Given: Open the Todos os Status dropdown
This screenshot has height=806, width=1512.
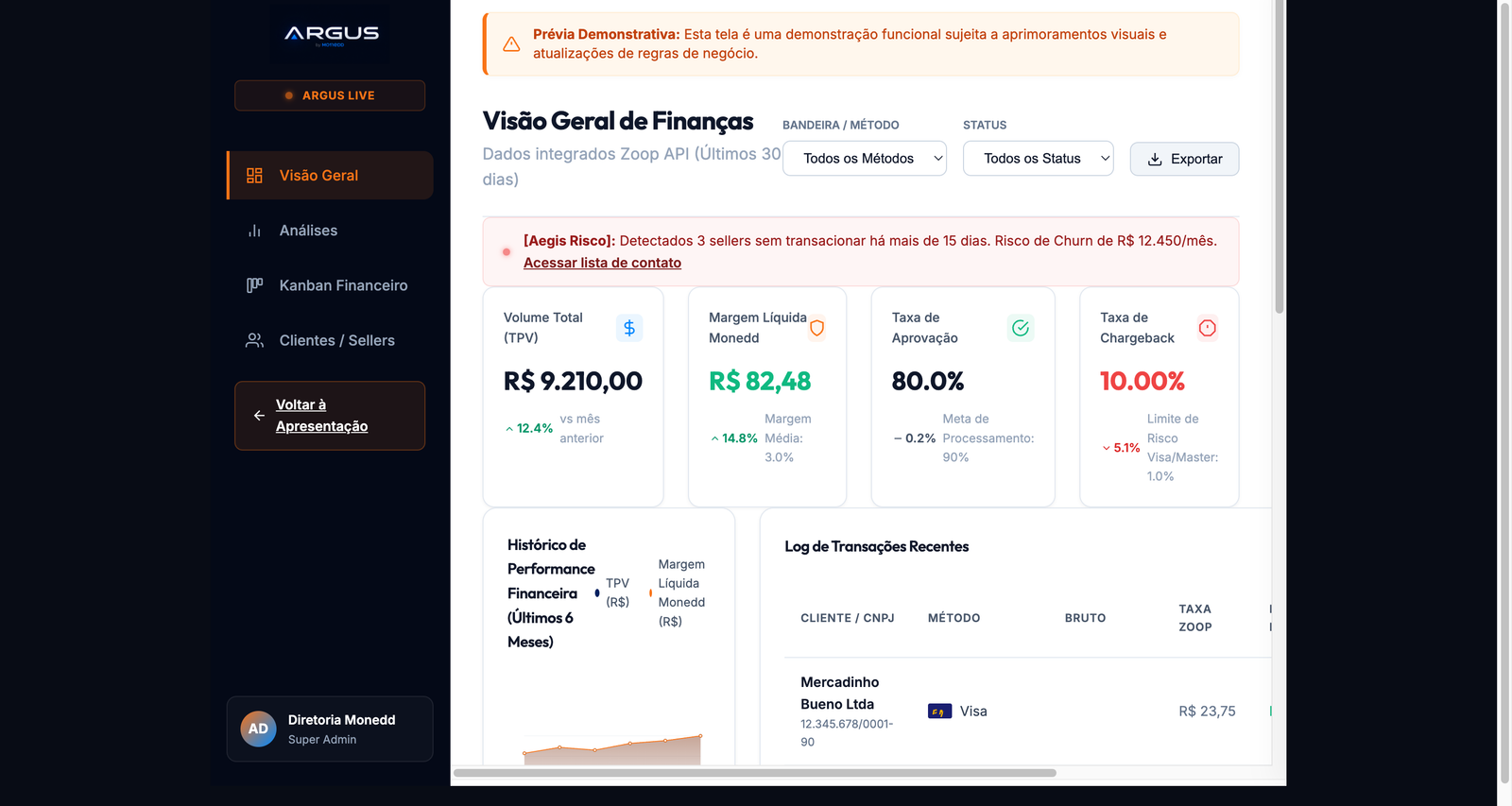Looking at the screenshot, I should 1039,159.
